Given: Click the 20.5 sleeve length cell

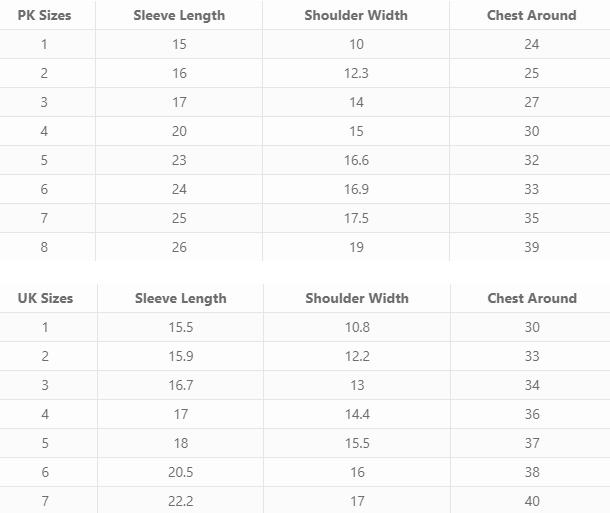Looking at the screenshot, I should 181,472.
